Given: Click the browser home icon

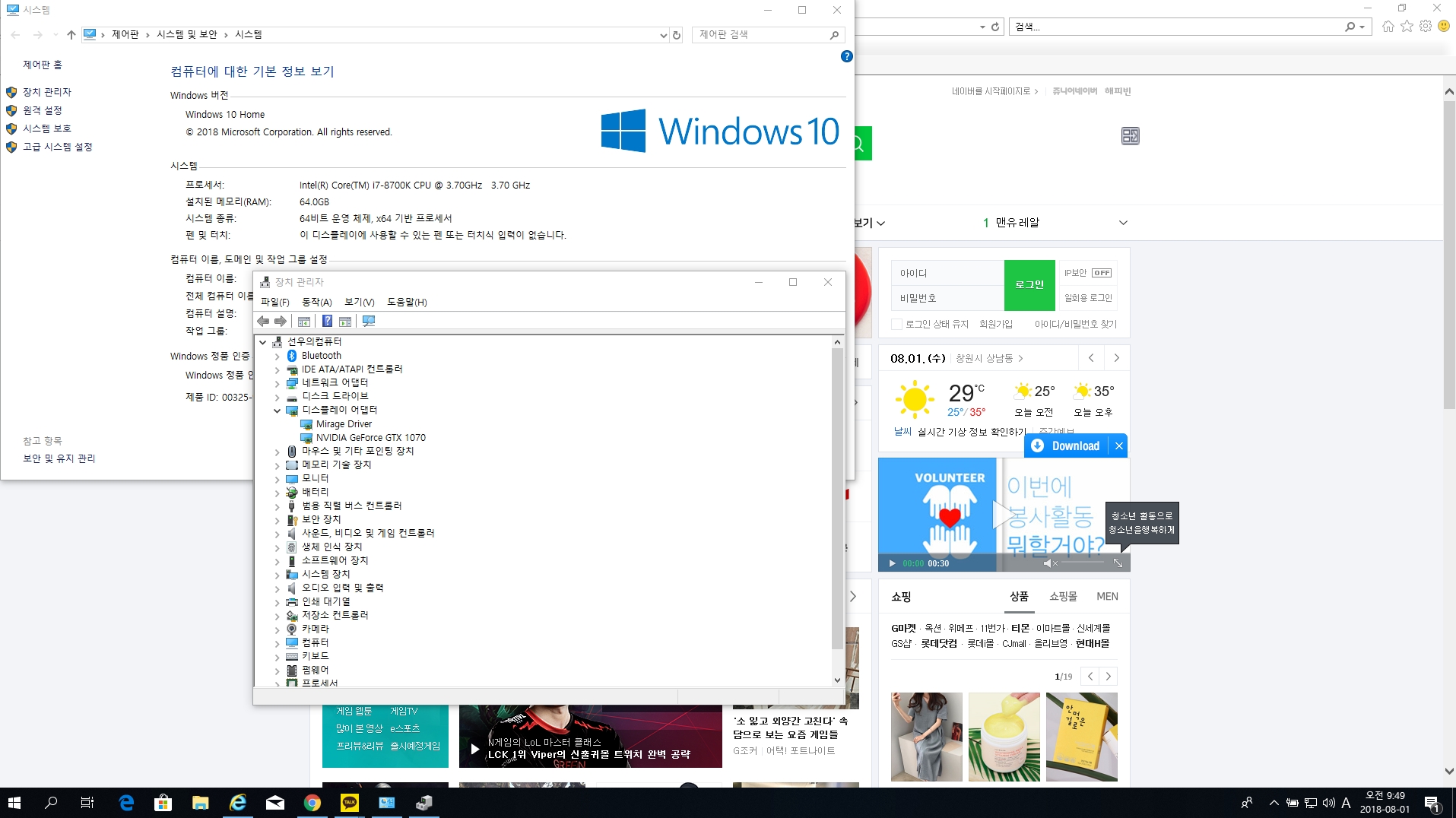Looking at the screenshot, I should pos(1388,27).
